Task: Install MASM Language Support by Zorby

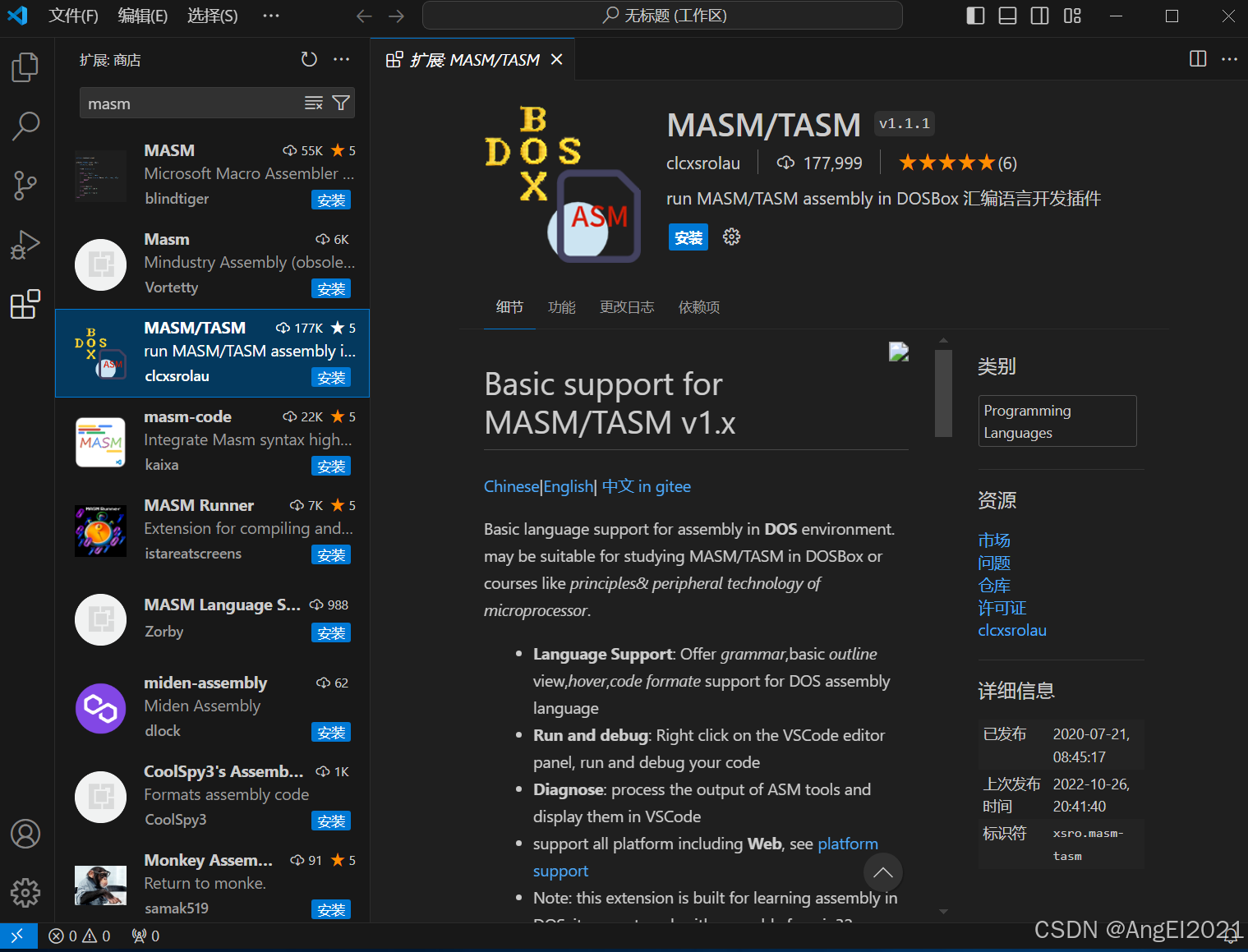Action: [331, 633]
